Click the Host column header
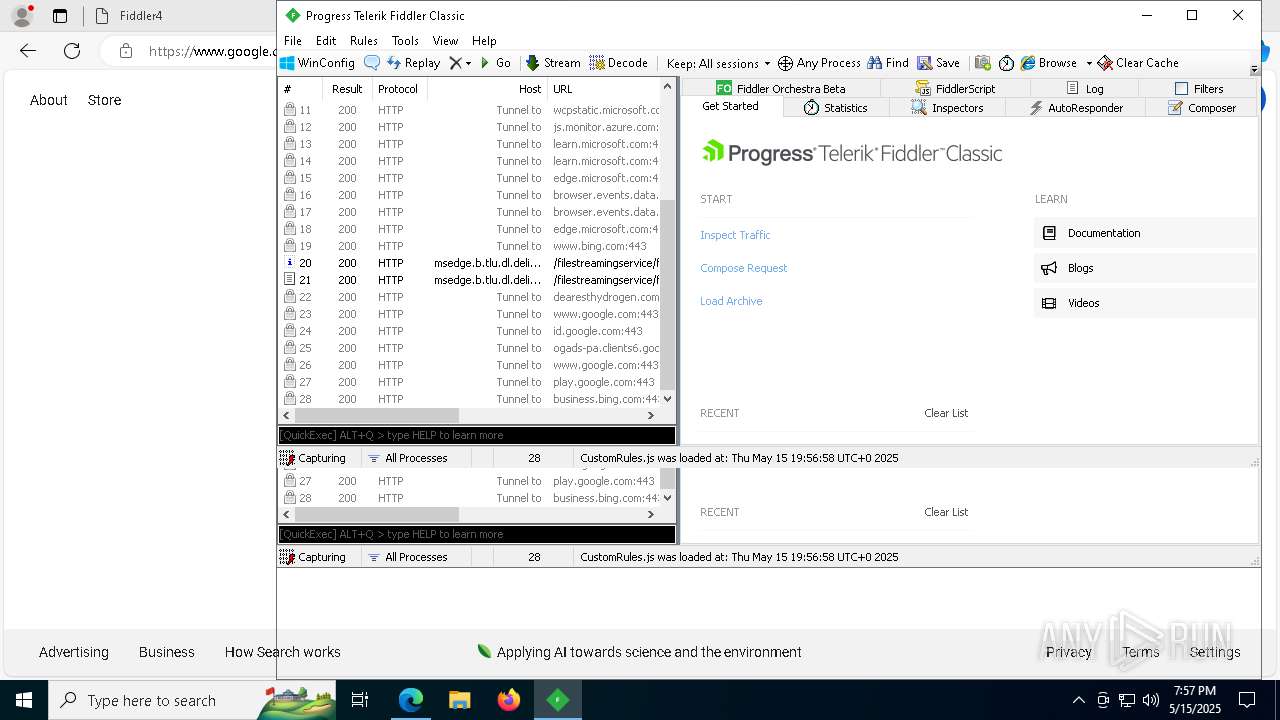The width and height of the screenshot is (1280, 720). coord(487,89)
